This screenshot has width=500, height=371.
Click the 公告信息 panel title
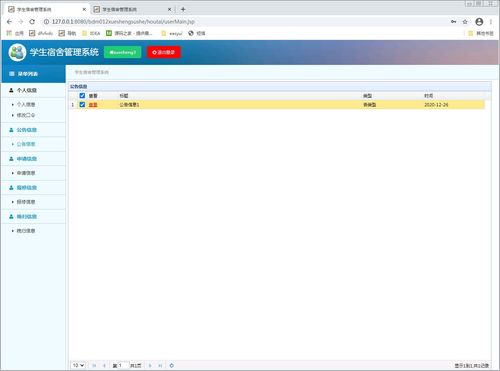(78, 86)
